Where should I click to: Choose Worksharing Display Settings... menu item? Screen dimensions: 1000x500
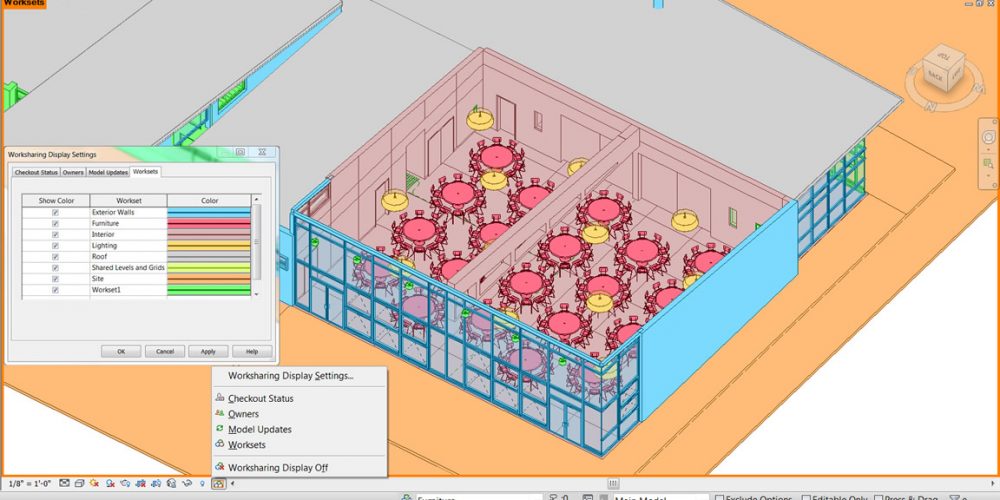click(290, 376)
